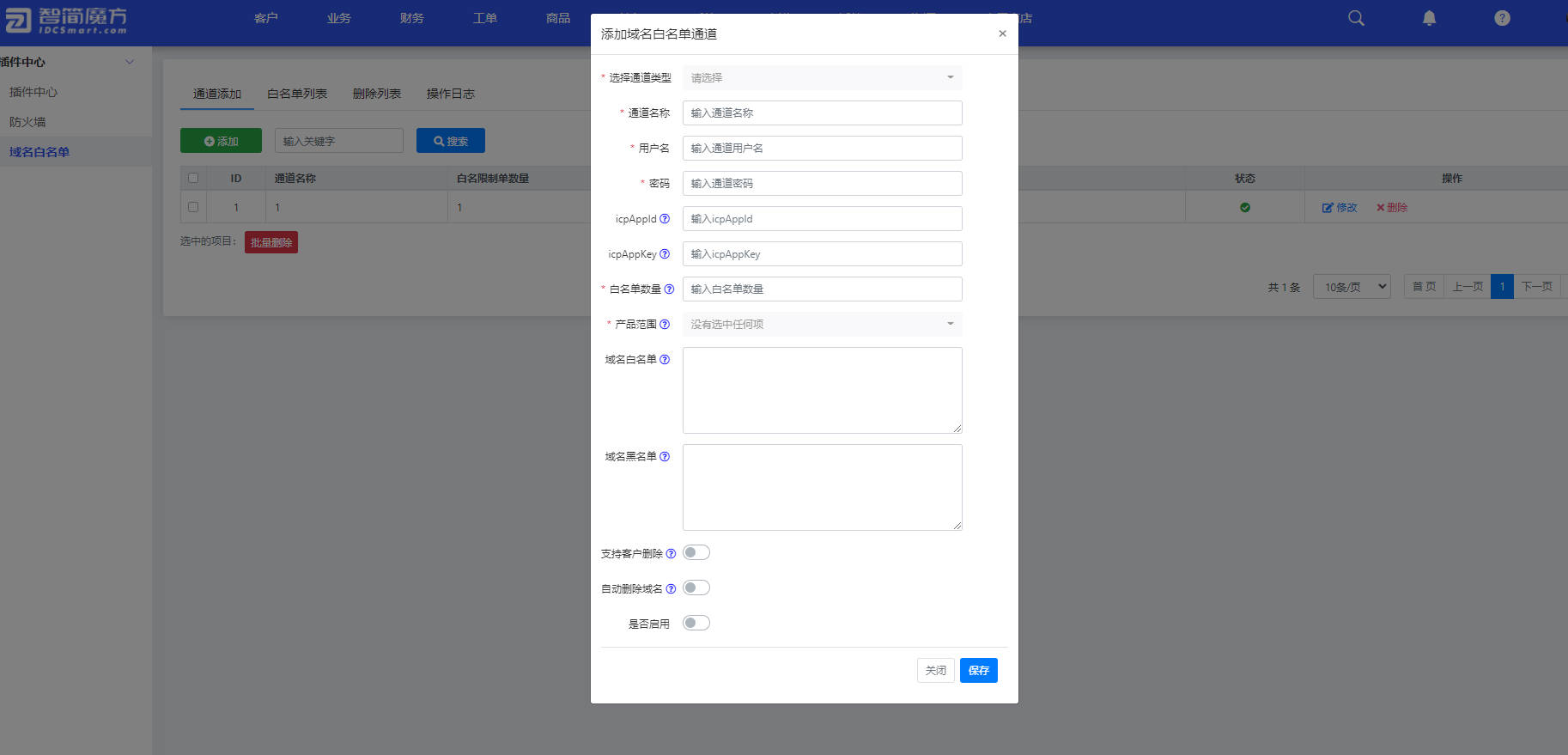
Task: Select 防火墙 in sidebar
Action: coord(27,122)
